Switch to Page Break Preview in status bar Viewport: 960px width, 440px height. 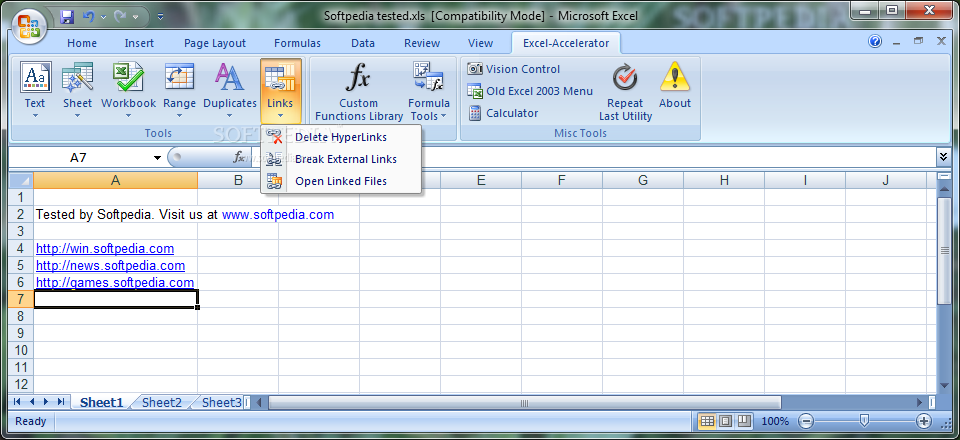point(744,421)
